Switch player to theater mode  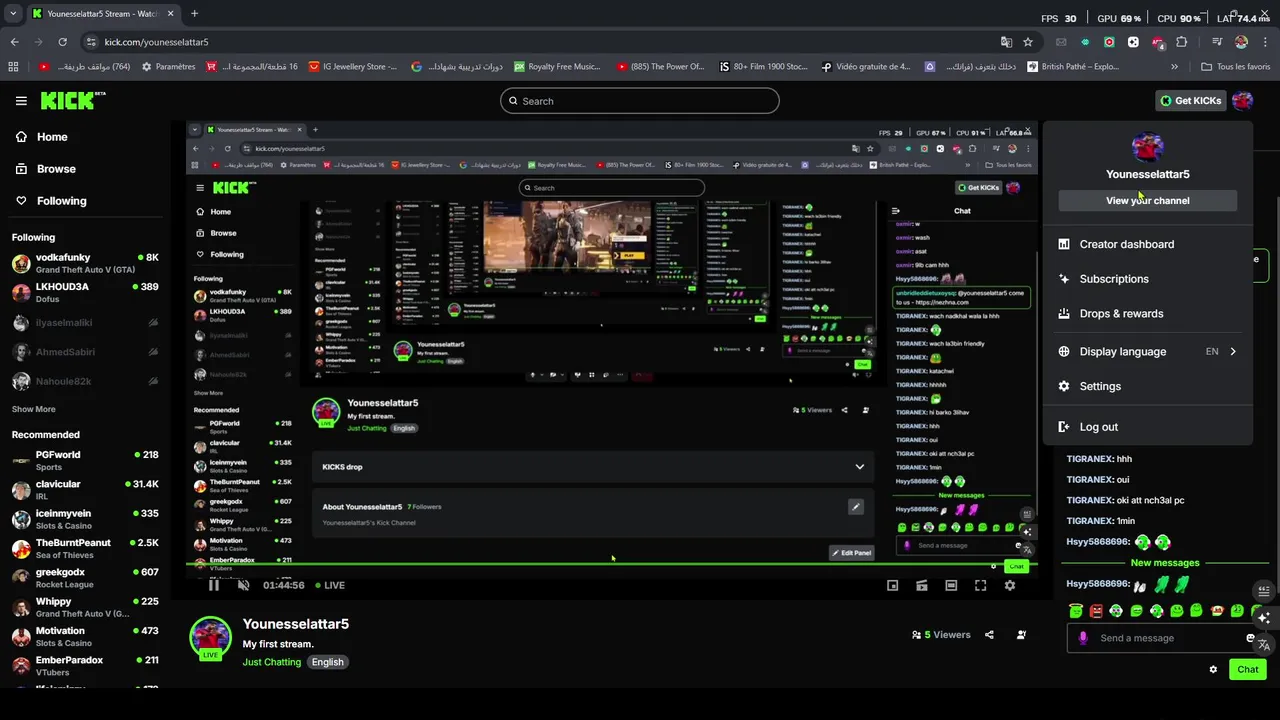pos(951,586)
